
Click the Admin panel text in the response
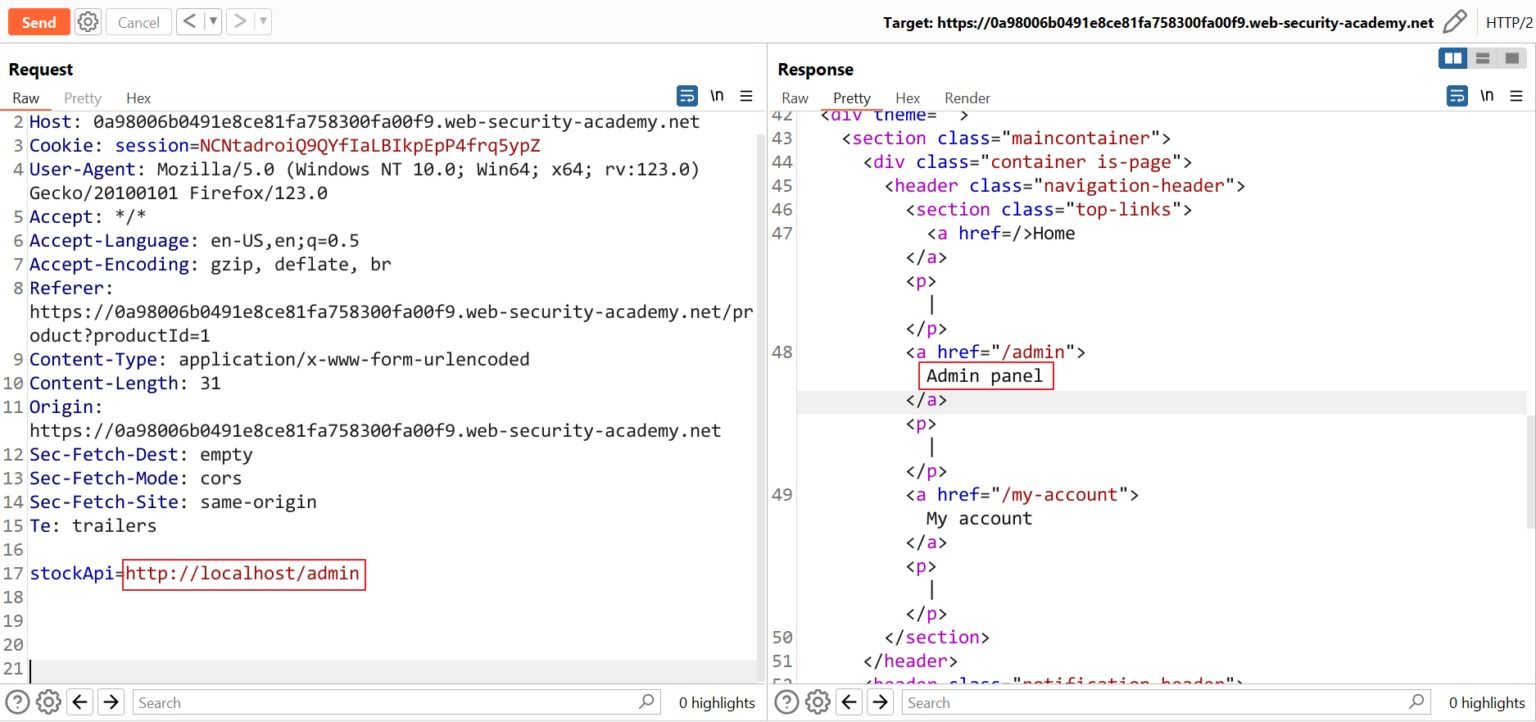tap(985, 376)
